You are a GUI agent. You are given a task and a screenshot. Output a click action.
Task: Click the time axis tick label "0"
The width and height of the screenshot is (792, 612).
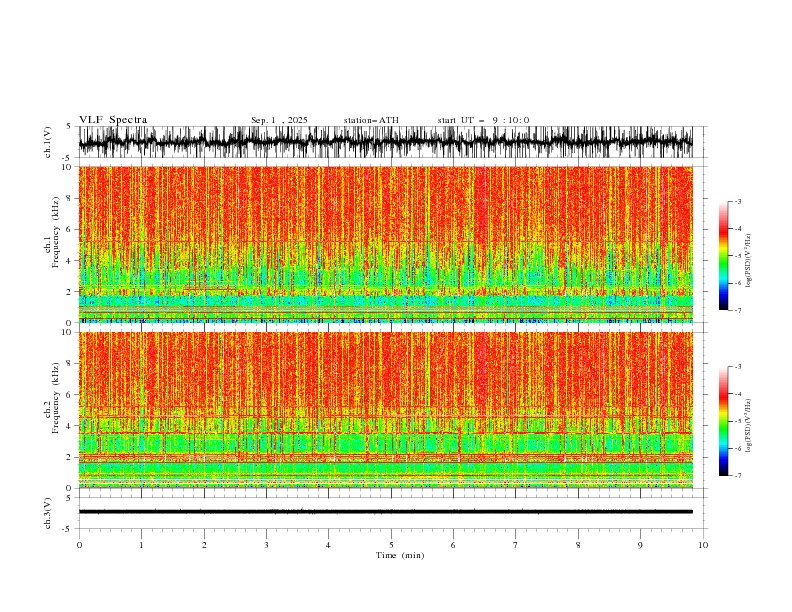79,545
